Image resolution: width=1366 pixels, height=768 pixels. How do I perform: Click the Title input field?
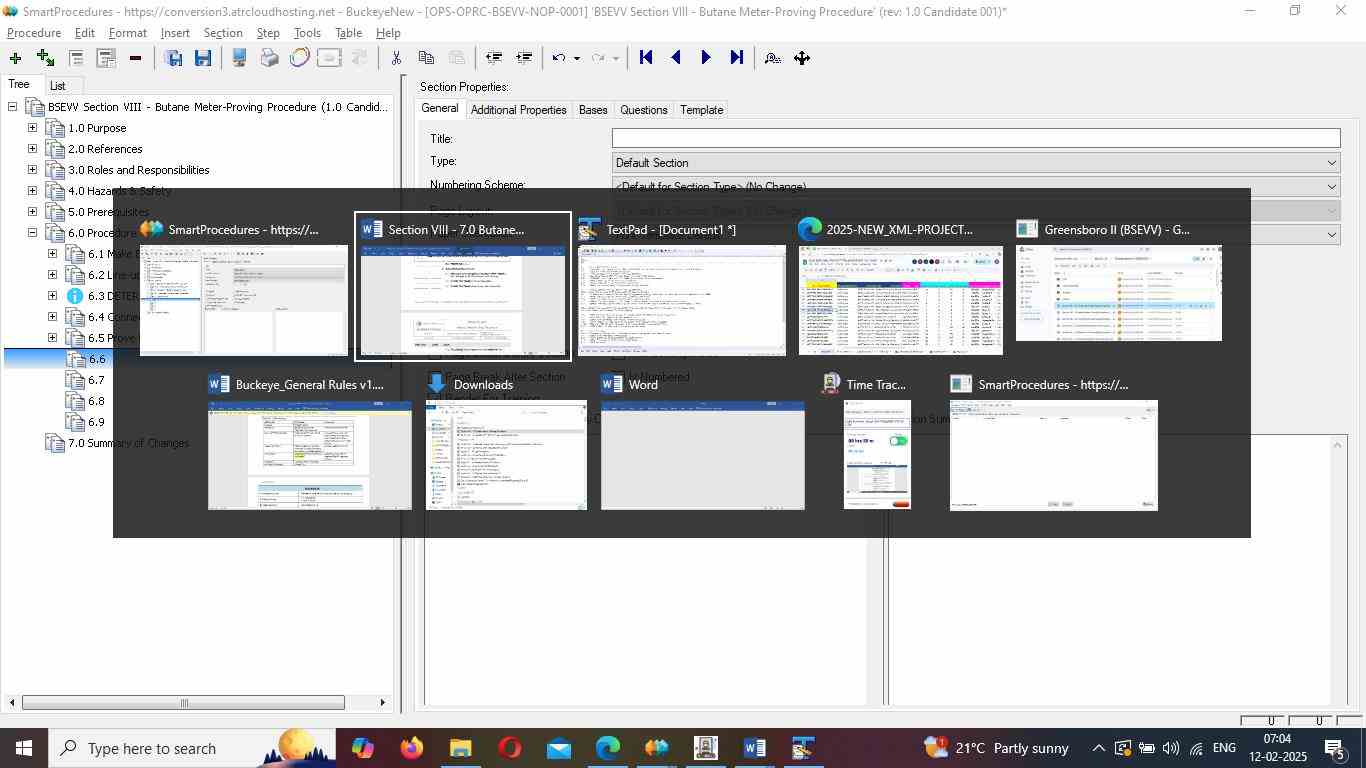click(x=976, y=138)
